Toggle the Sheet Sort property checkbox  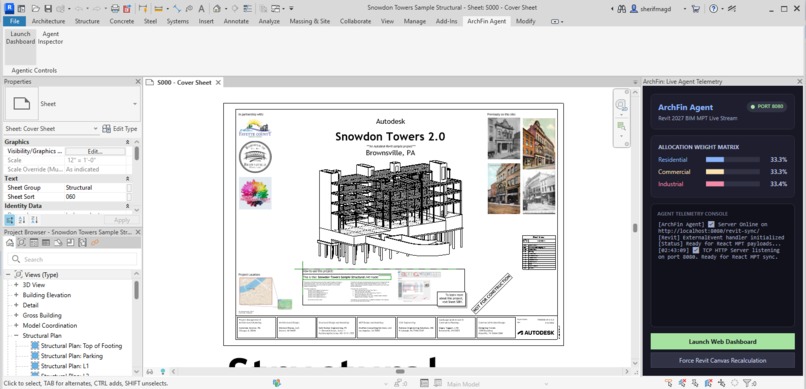(129, 197)
